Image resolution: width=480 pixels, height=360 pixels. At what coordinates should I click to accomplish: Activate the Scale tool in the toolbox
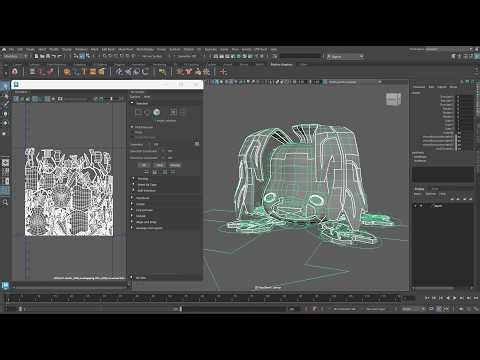click(x=5, y=133)
